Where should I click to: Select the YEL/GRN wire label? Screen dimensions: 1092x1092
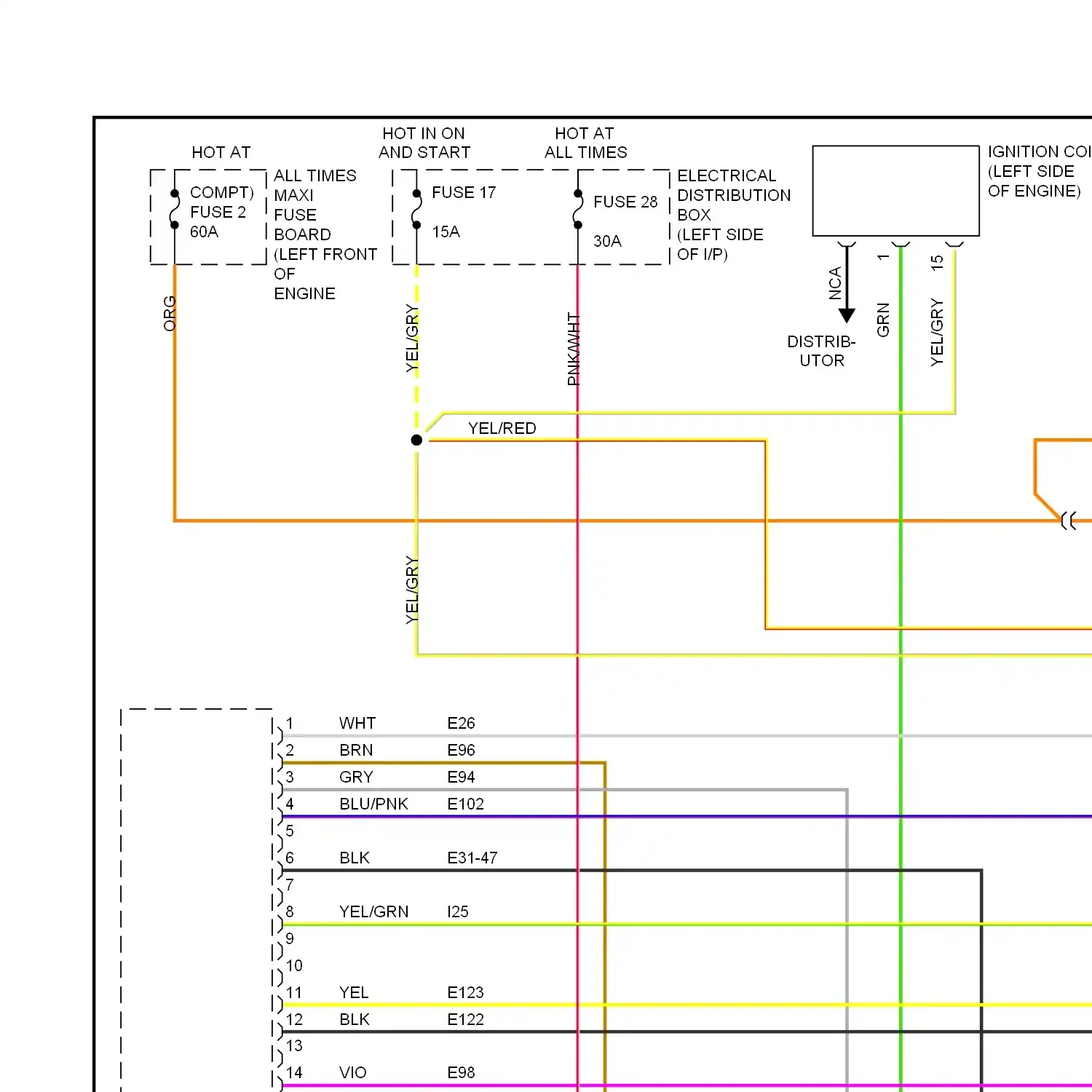pos(373,911)
